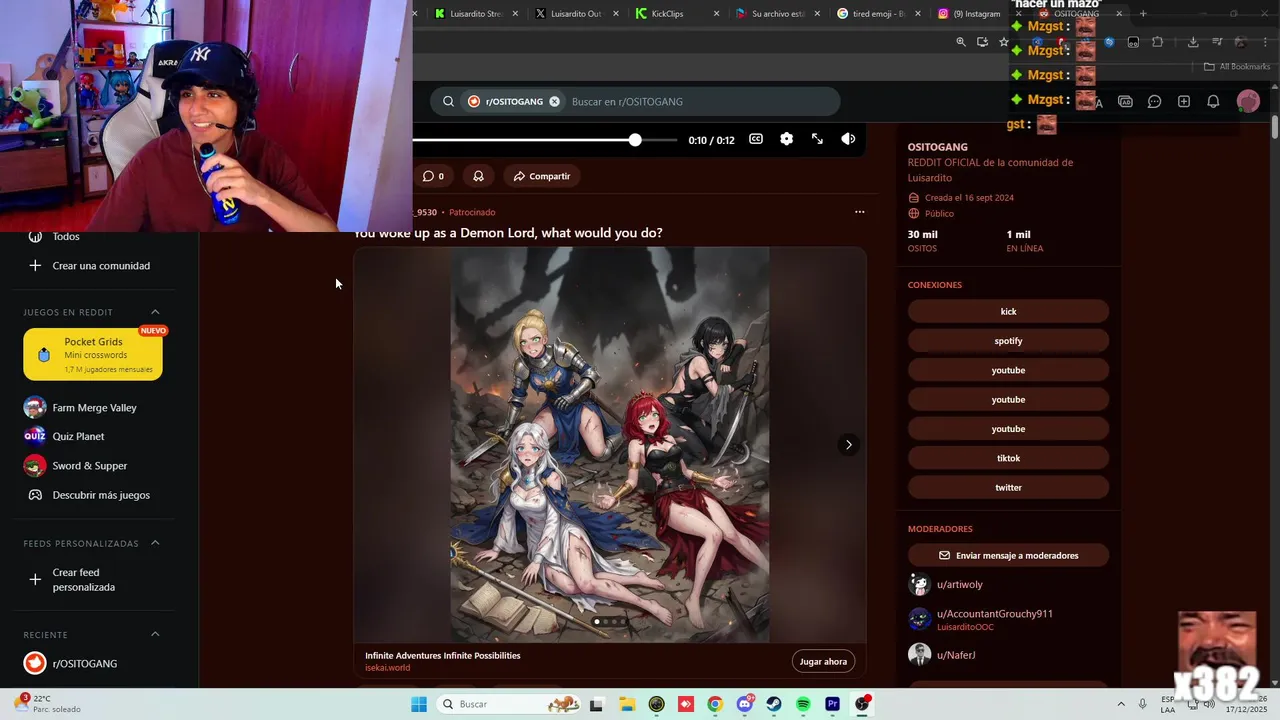Click the award icon on the post

tap(478, 176)
